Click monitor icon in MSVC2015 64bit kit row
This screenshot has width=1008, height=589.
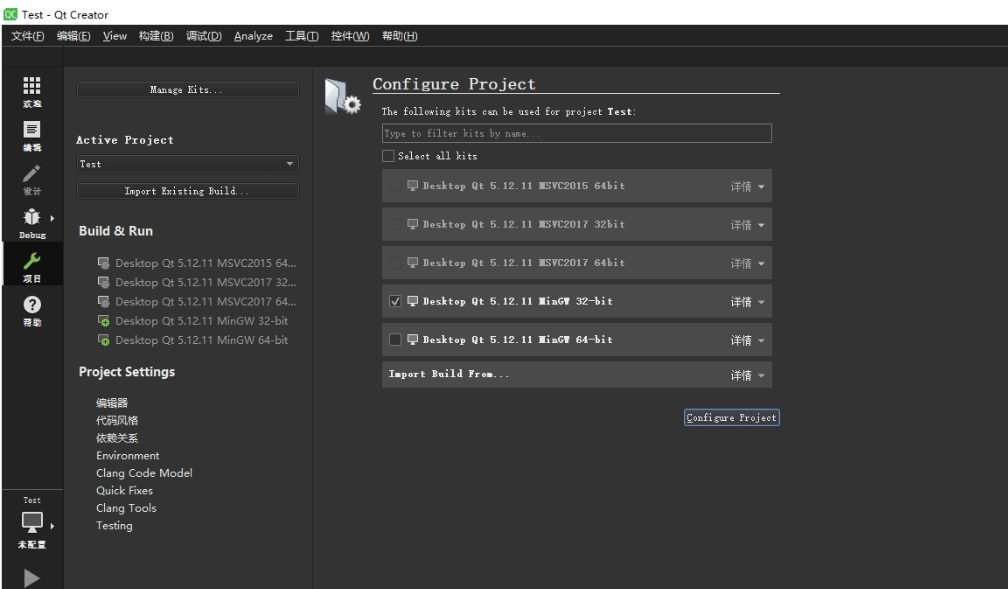tap(413, 185)
